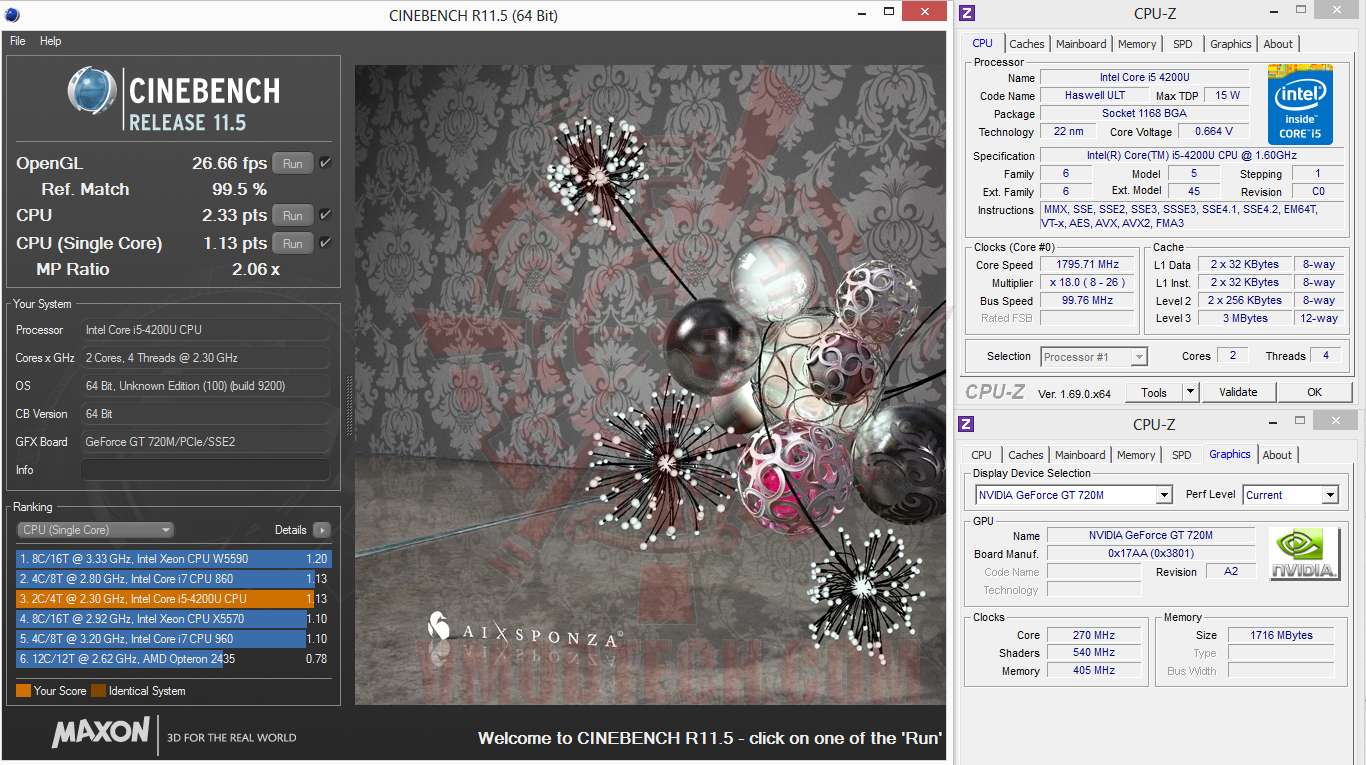Viewport: 1366px width, 765px height.
Task: Click the CPU-Z icon of the upper window
Action: (x=966, y=13)
